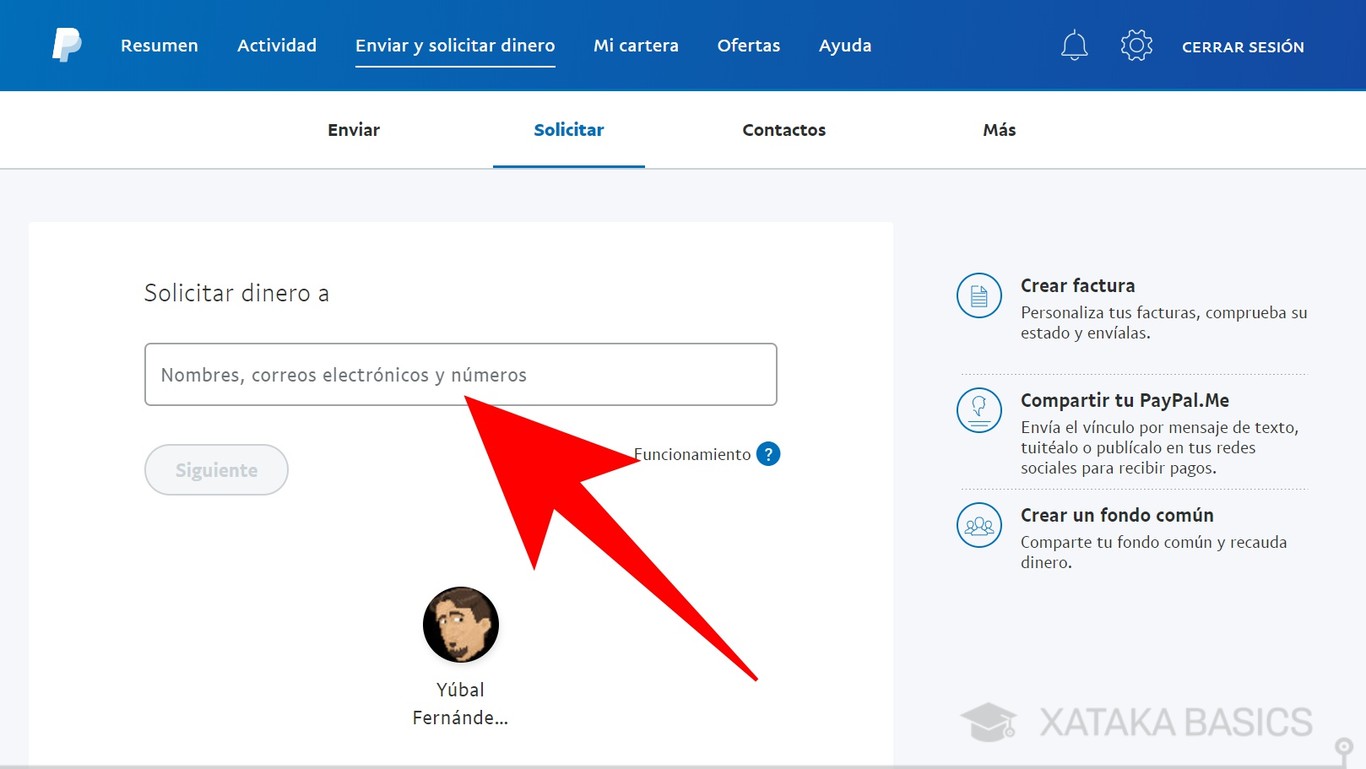Select Enviar y solicitar dinero menu
This screenshot has width=1366, height=769.
pos(455,46)
